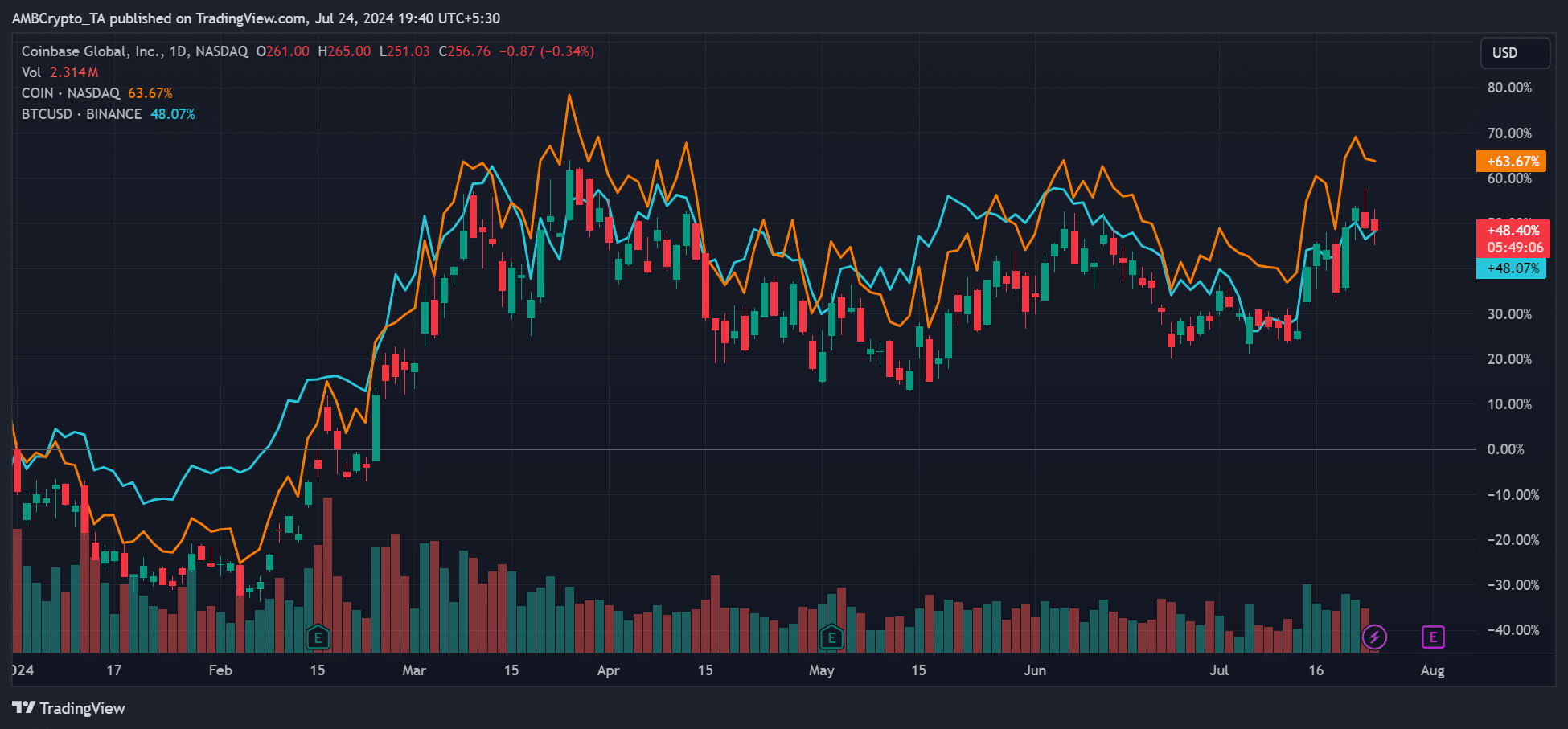The height and width of the screenshot is (729, 1568).
Task: Click the purple lightning event marker
Action: 1374,637
